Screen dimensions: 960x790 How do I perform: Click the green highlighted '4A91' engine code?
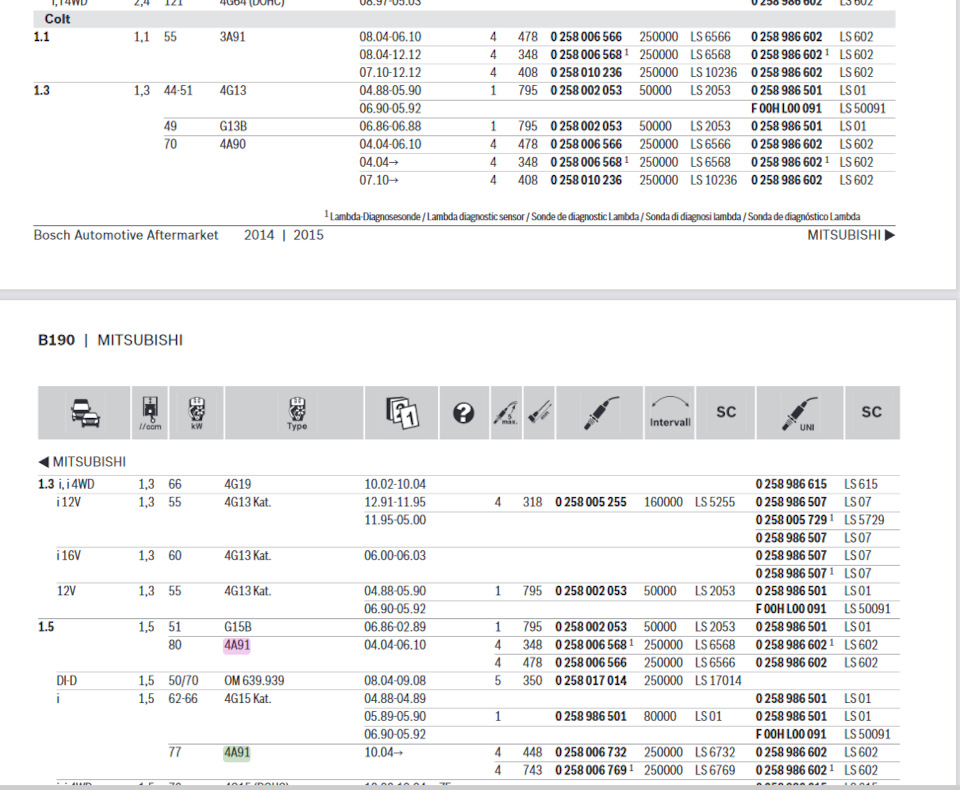[x=237, y=753]
